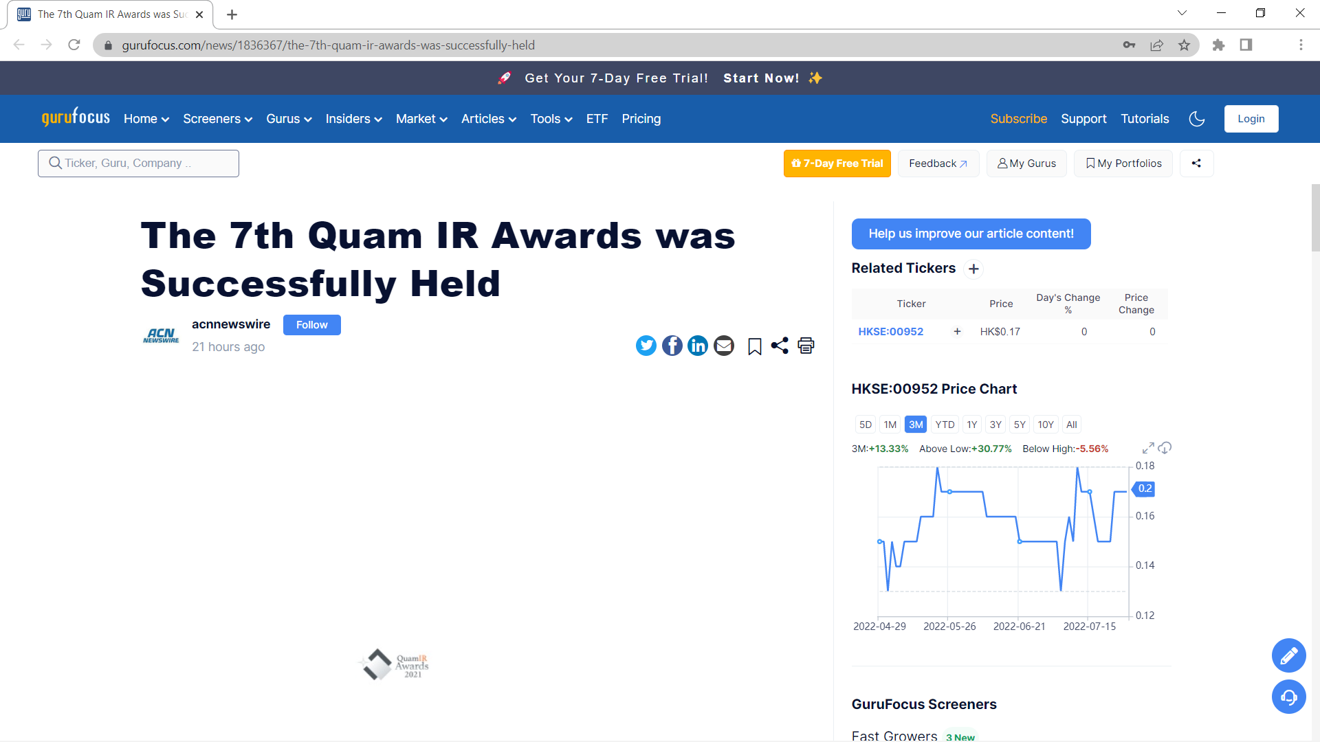Reload the page in the browser
The image size is (1320, 742).
click(74, 45)
